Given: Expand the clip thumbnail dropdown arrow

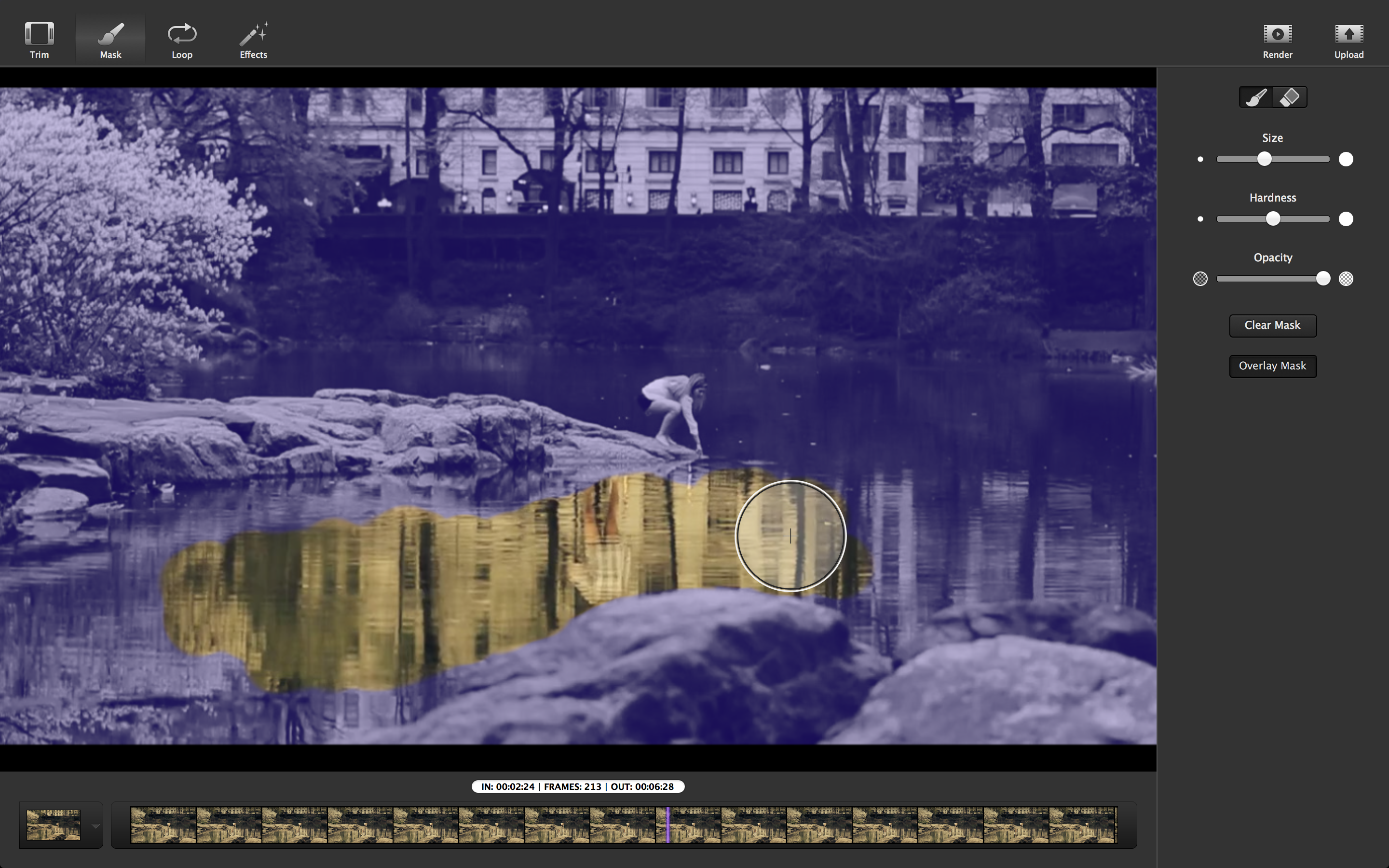Looking at the screenshot, I should coord(95,826).
